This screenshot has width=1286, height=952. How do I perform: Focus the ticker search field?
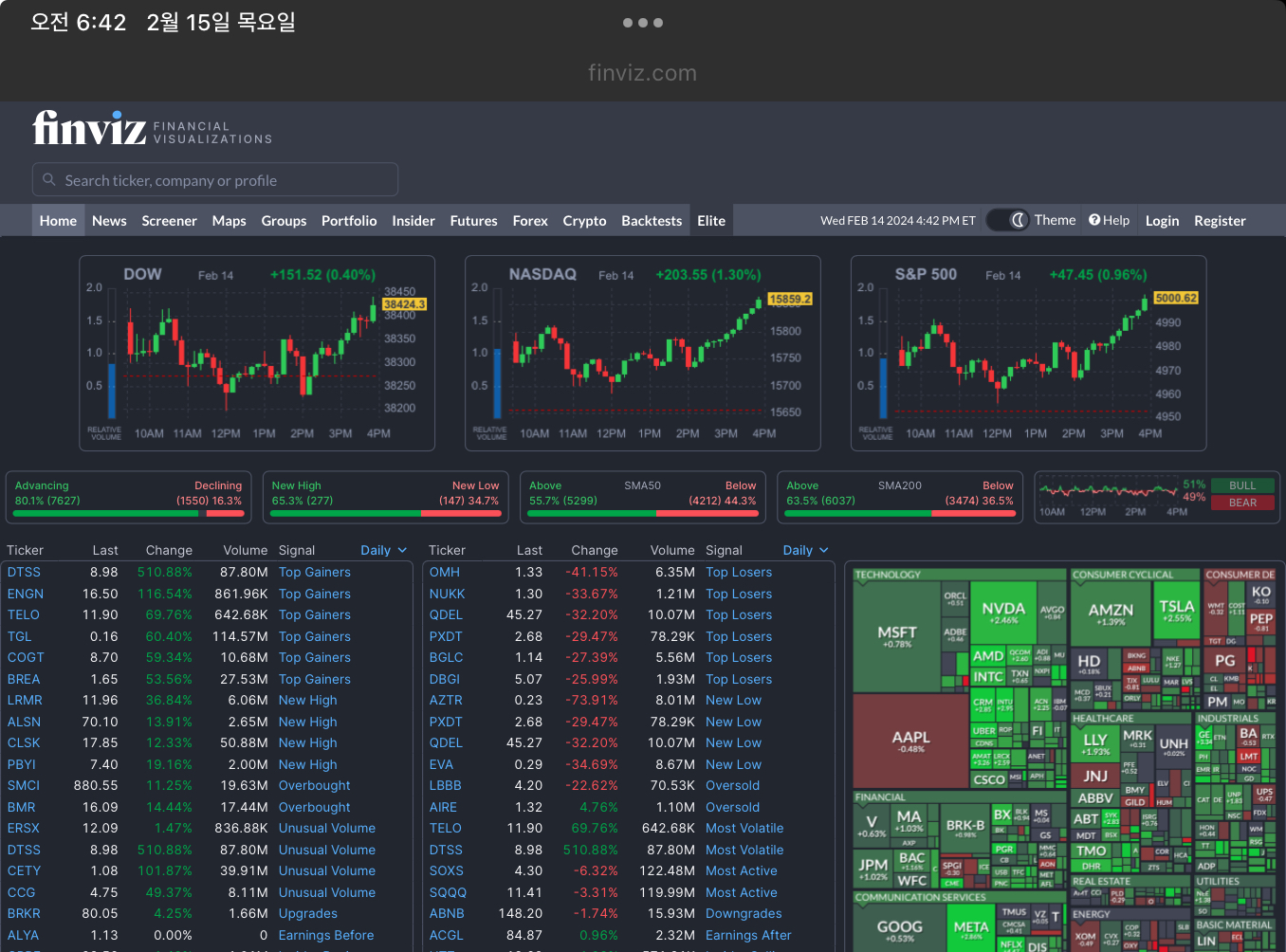pos(215,179)
